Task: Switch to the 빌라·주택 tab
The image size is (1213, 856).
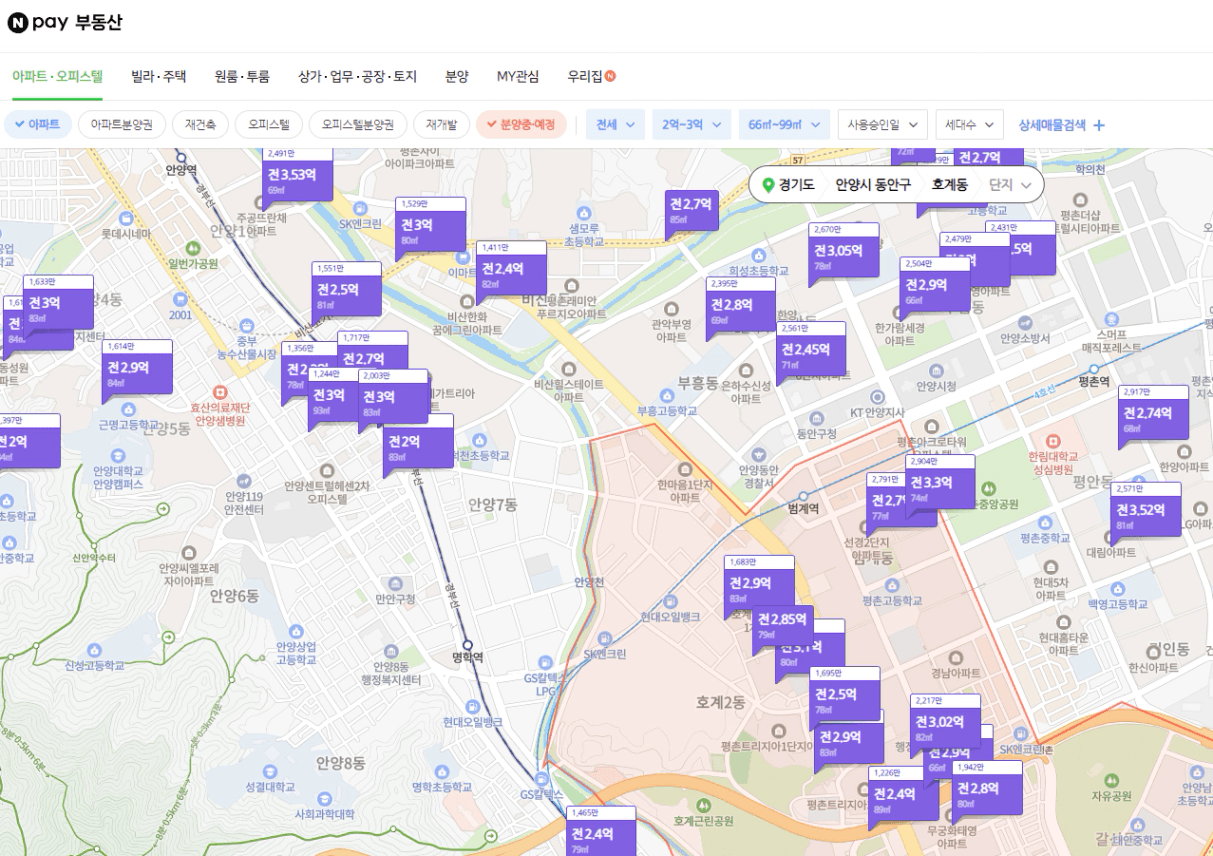Action: point(158,76)
